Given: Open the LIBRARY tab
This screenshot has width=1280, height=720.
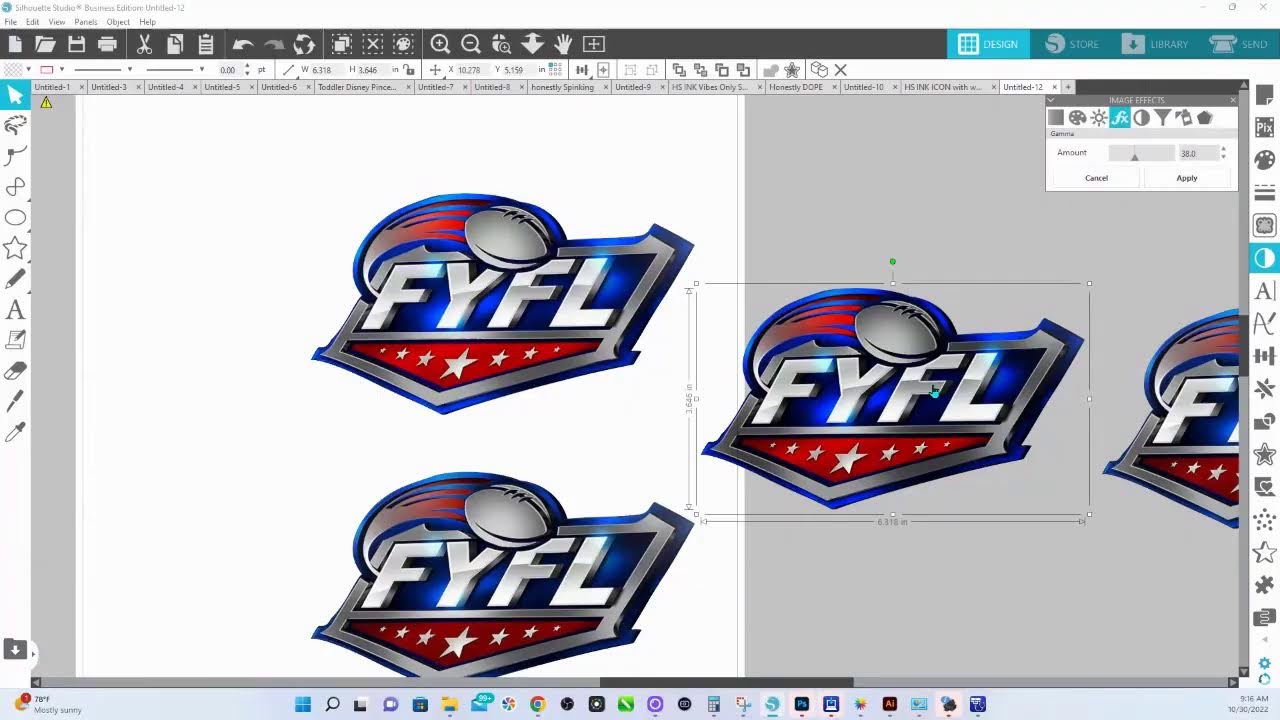Looking at the screenshot, I should coord(1156,44).
